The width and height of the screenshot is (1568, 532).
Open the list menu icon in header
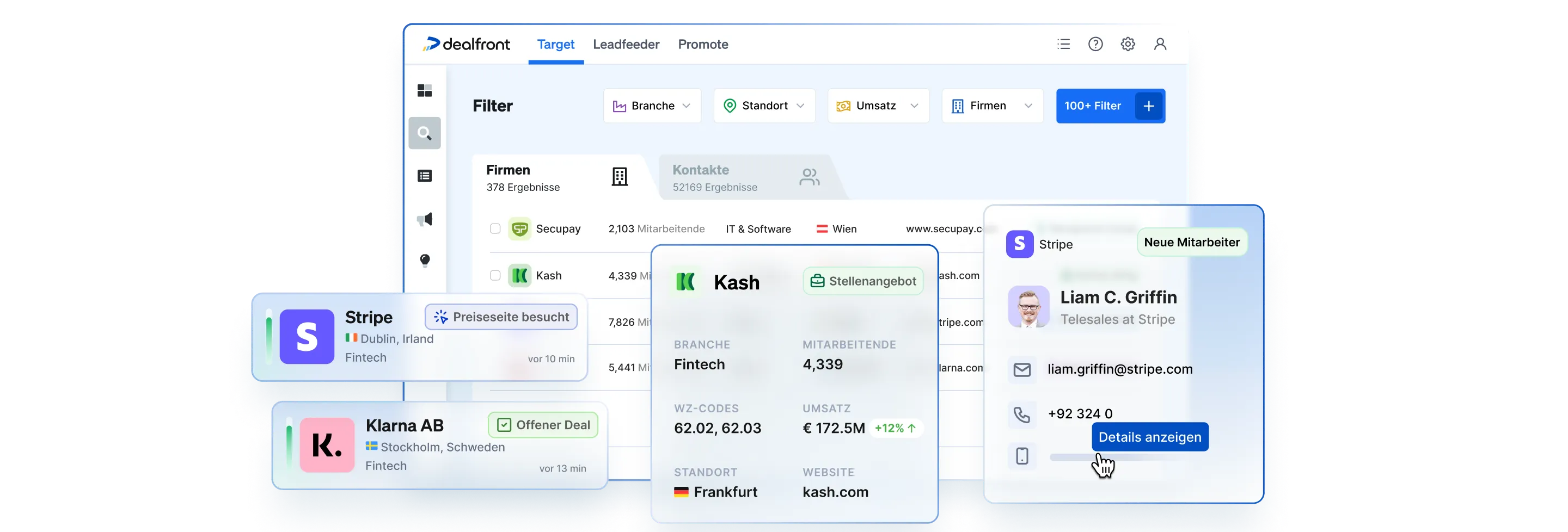click(1063, 44)
